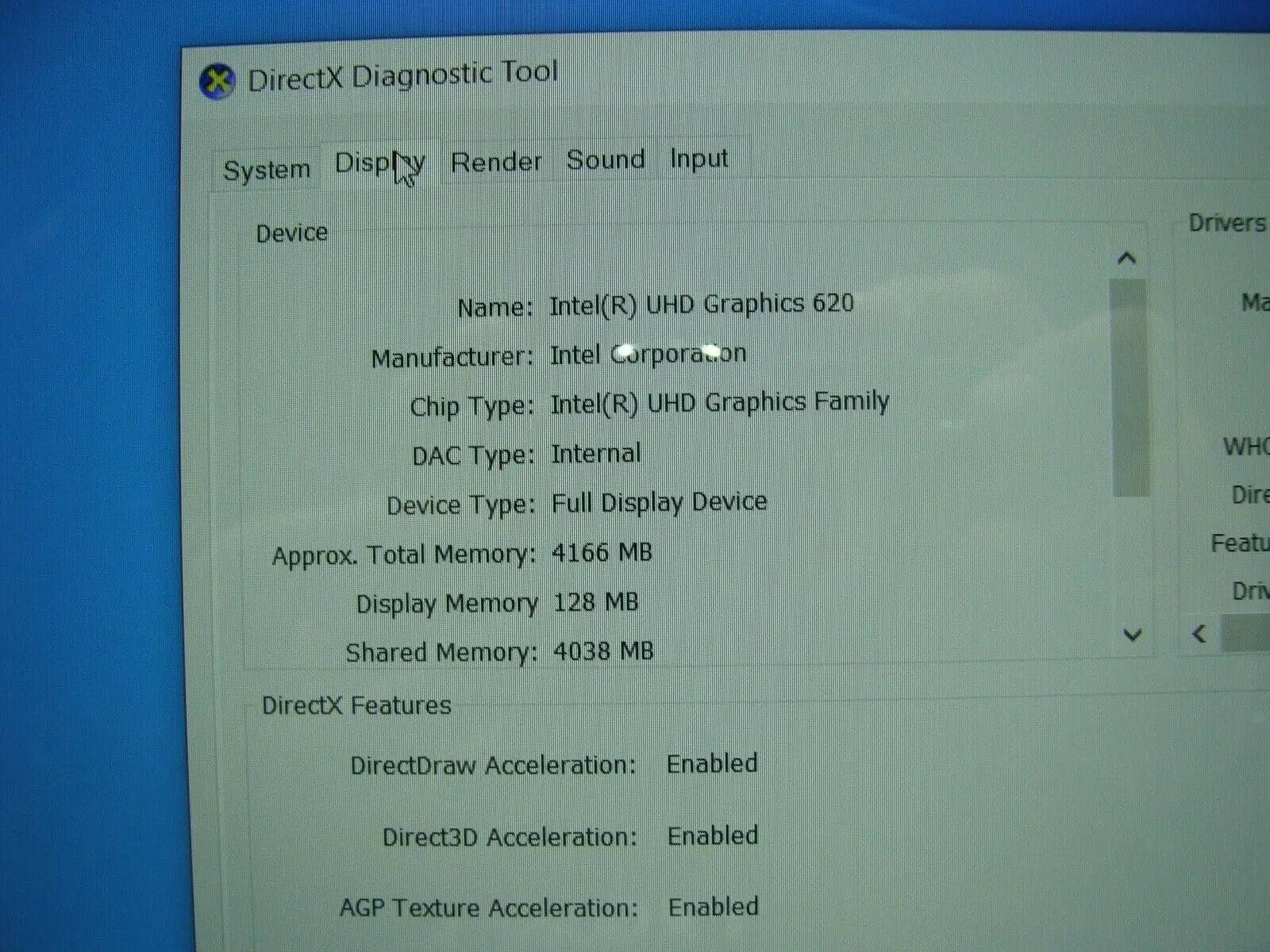Click the Direct3D Acceleration: label
The image size is (1270, 952).
click(510, 837)
